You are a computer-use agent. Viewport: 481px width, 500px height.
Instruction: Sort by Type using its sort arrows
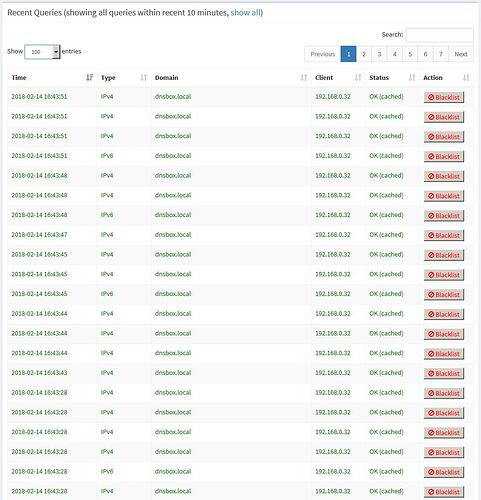pyautogui.click(x=144, y=78)
